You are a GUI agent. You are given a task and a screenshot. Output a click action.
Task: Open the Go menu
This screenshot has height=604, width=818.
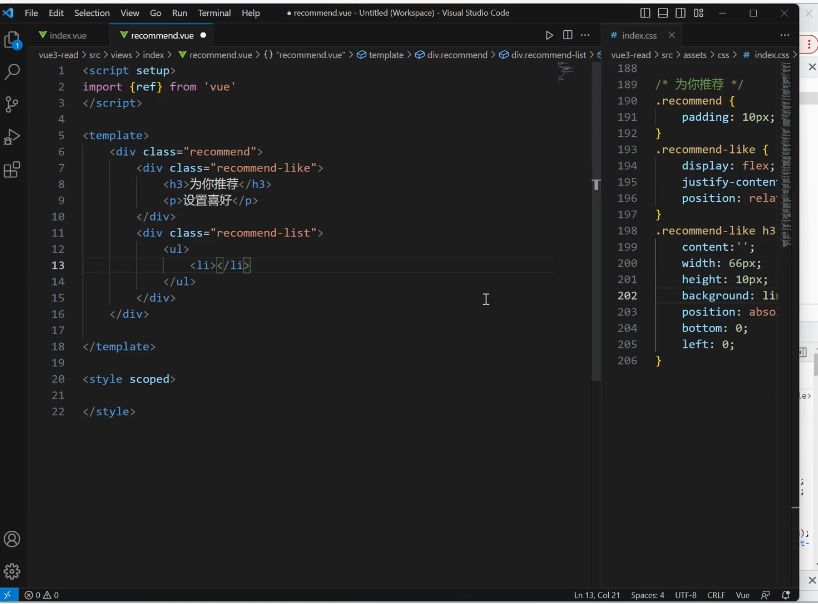pos(155,13)
